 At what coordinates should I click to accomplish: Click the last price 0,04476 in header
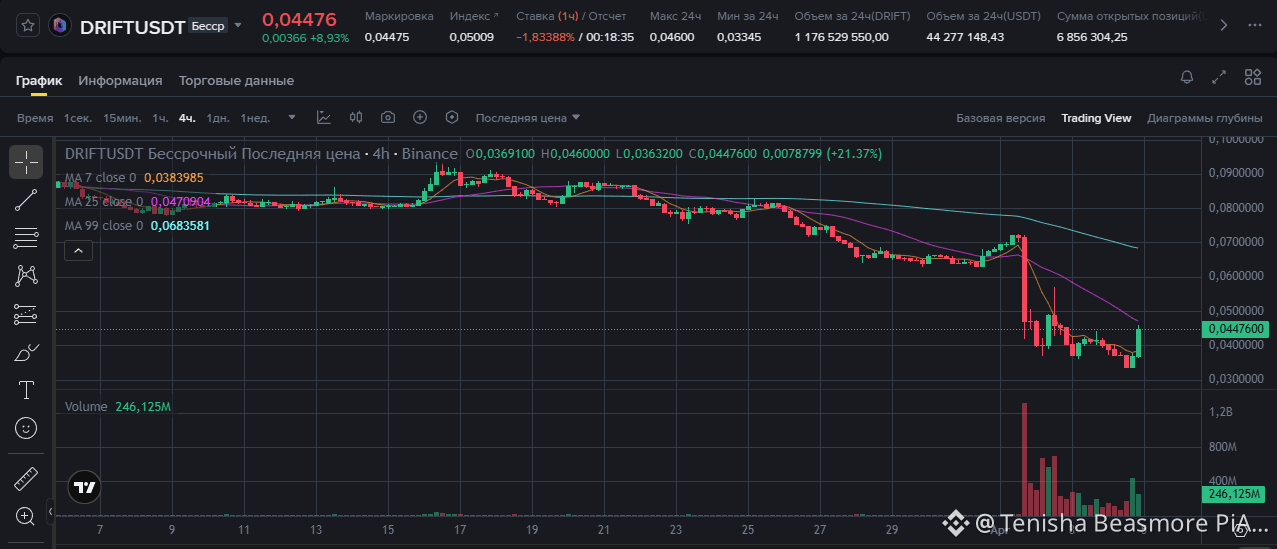(x=299, y=19)
